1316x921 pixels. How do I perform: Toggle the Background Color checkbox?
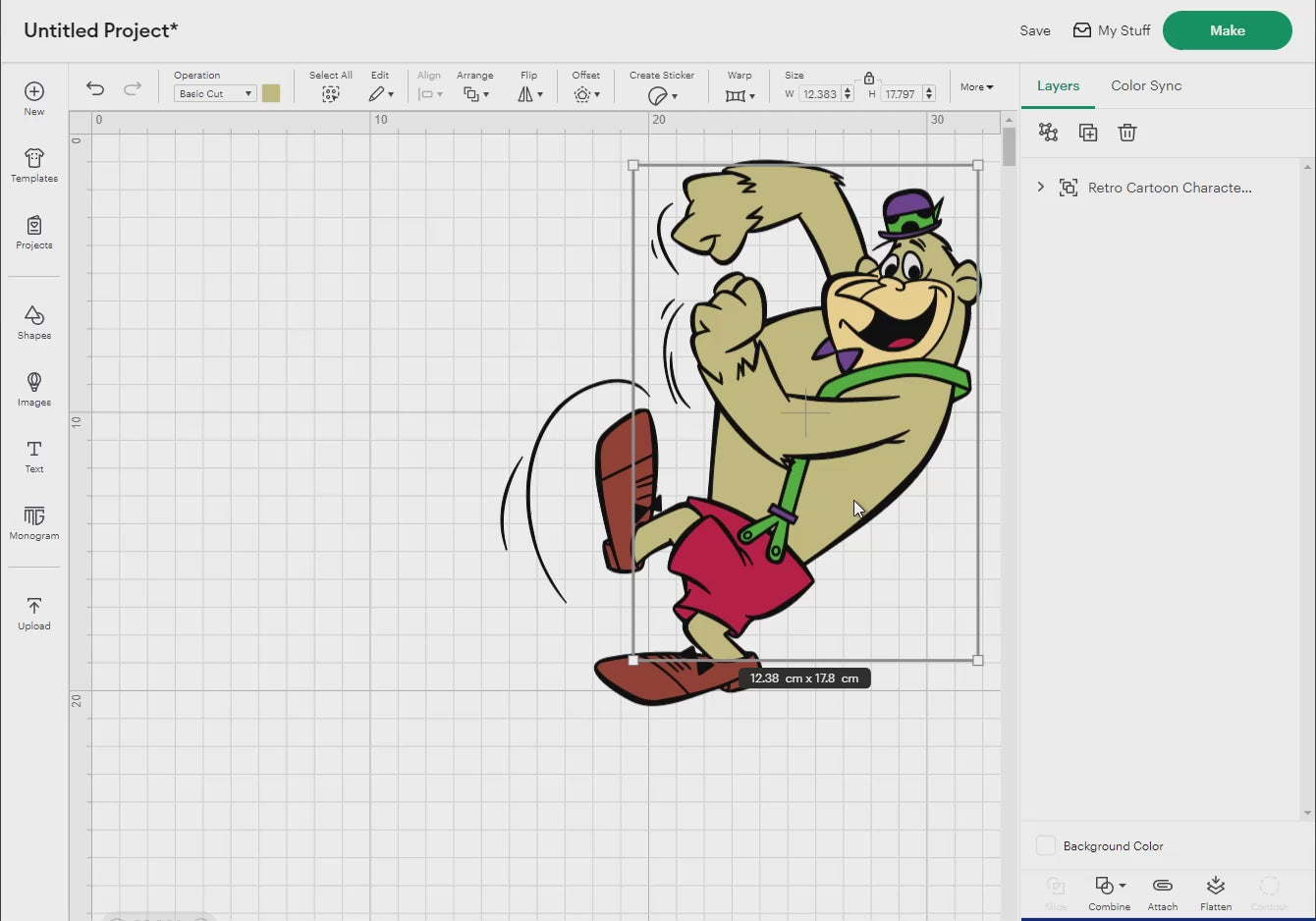(x=1046, y=845)
